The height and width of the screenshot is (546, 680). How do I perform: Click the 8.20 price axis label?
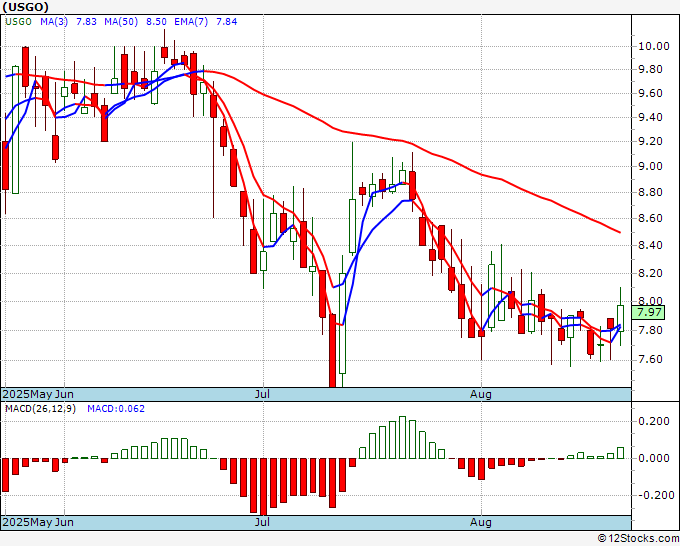pos(649,273)
